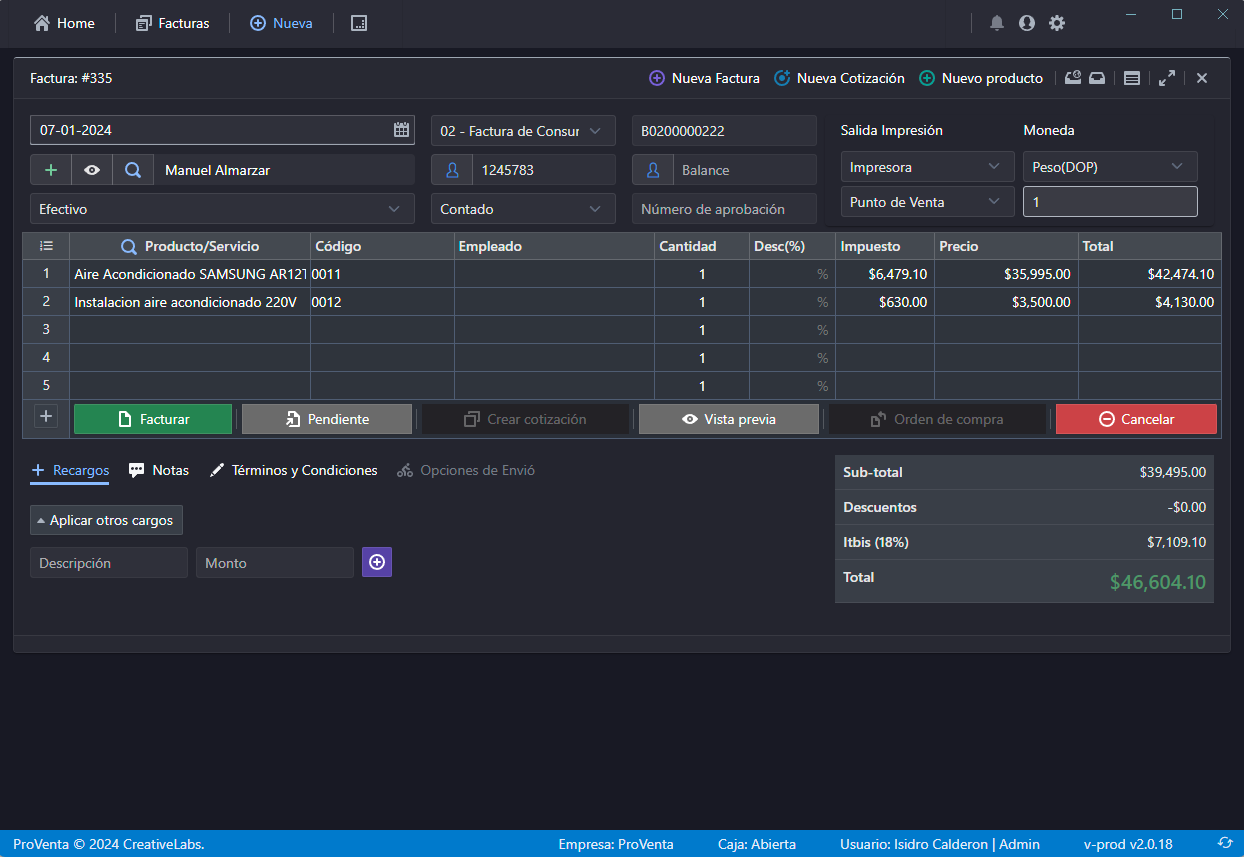
Task: Click the sync icon in the status bar
Action: [1227, 844]
